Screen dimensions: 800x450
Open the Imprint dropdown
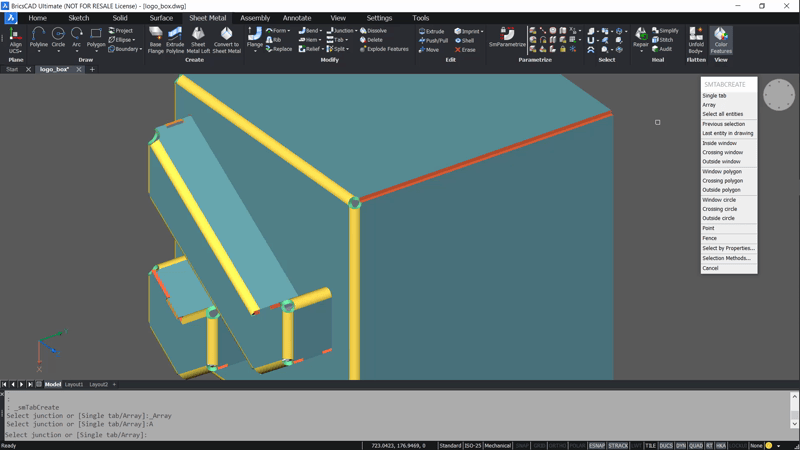point(482,31)
